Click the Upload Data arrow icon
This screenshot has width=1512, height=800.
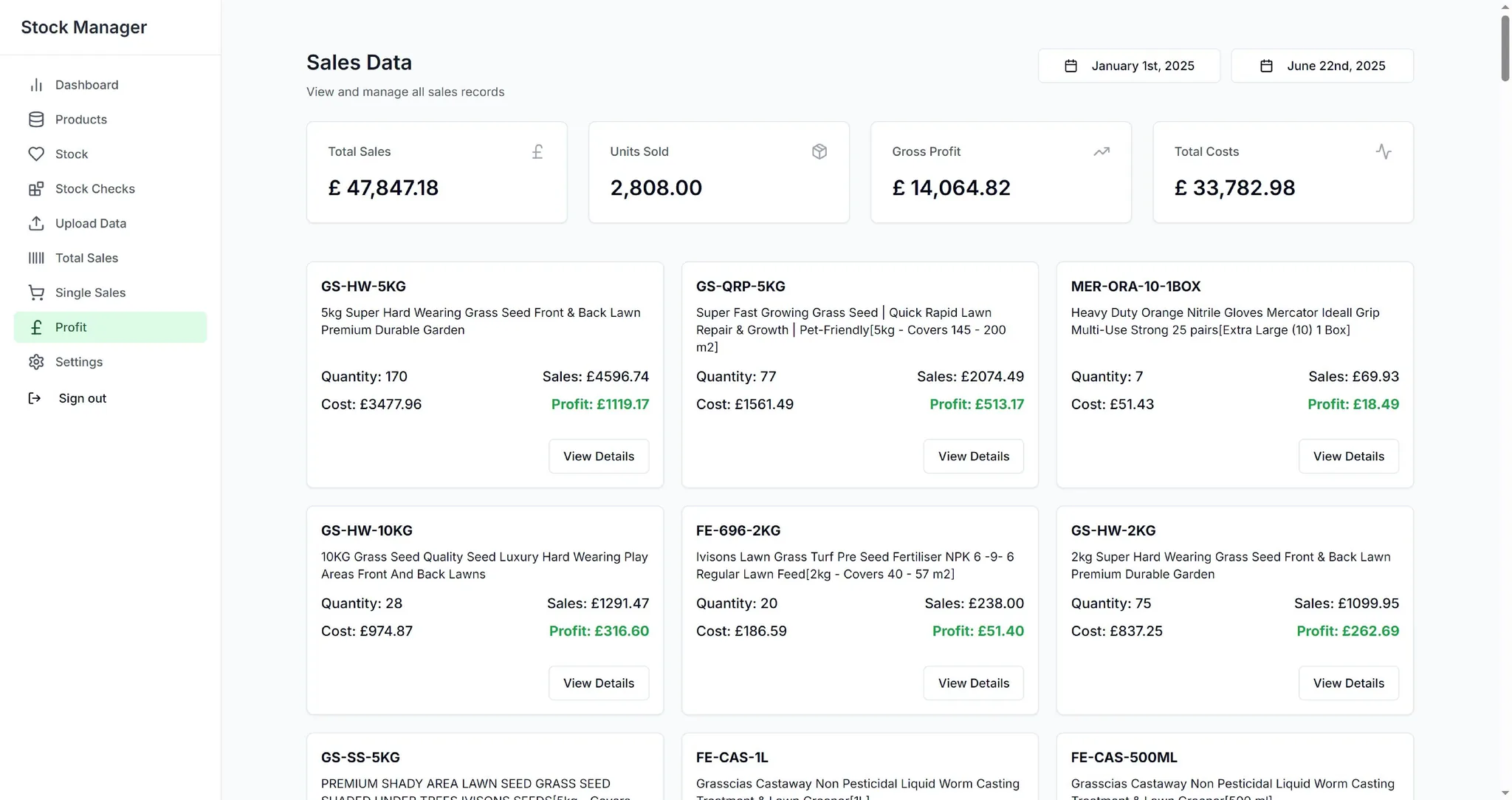tap(36, 224)
